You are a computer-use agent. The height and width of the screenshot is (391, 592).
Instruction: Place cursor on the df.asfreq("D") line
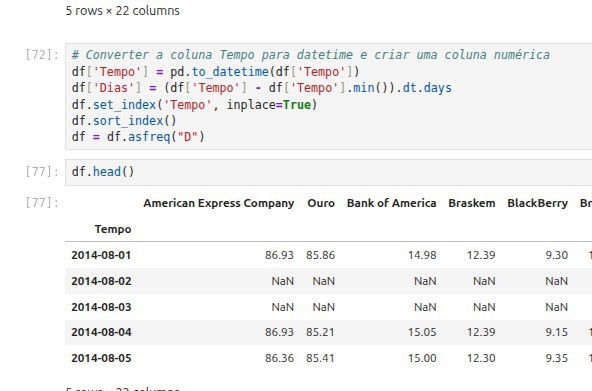pyautogui.click(x=138, y=136)
